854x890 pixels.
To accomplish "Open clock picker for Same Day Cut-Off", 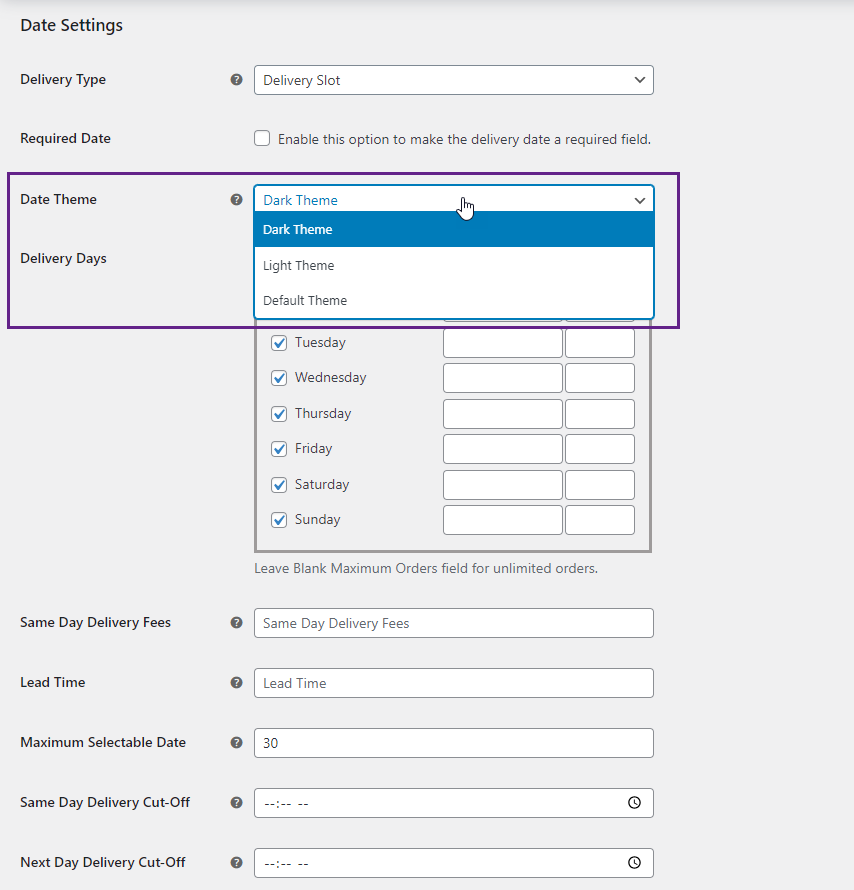I will coord(634,803).
